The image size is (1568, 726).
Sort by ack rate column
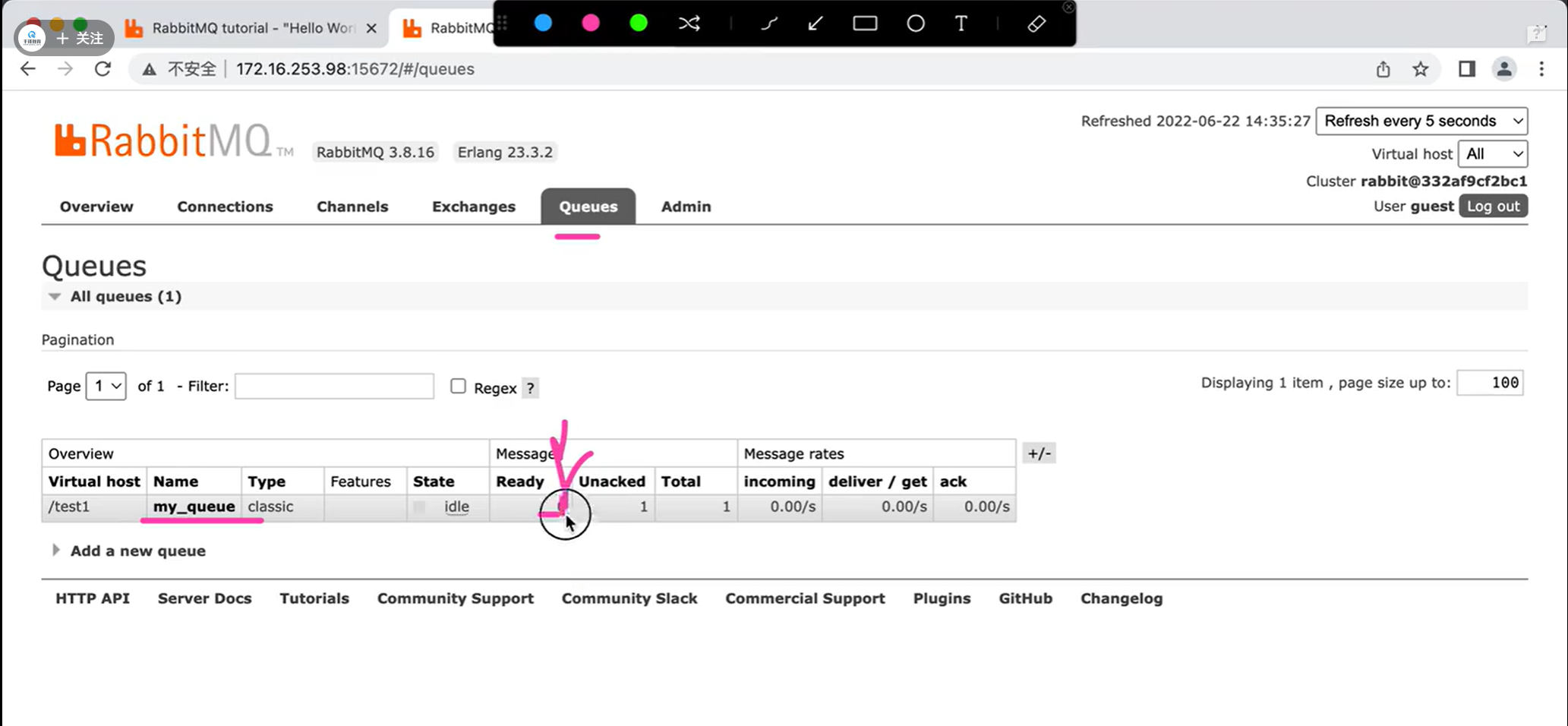pyautogui.click(x=953, y=481)
